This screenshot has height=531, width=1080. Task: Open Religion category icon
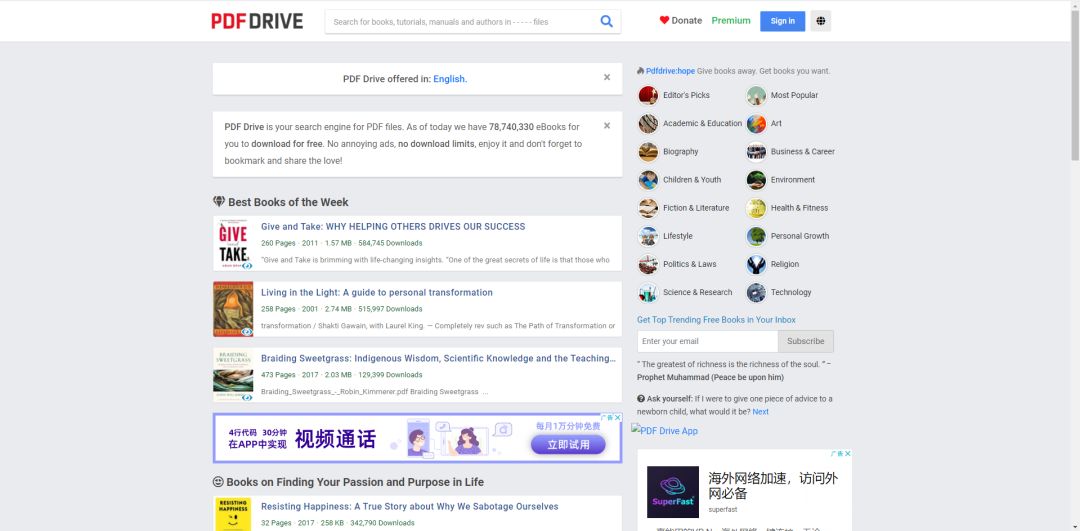[756, 264]
